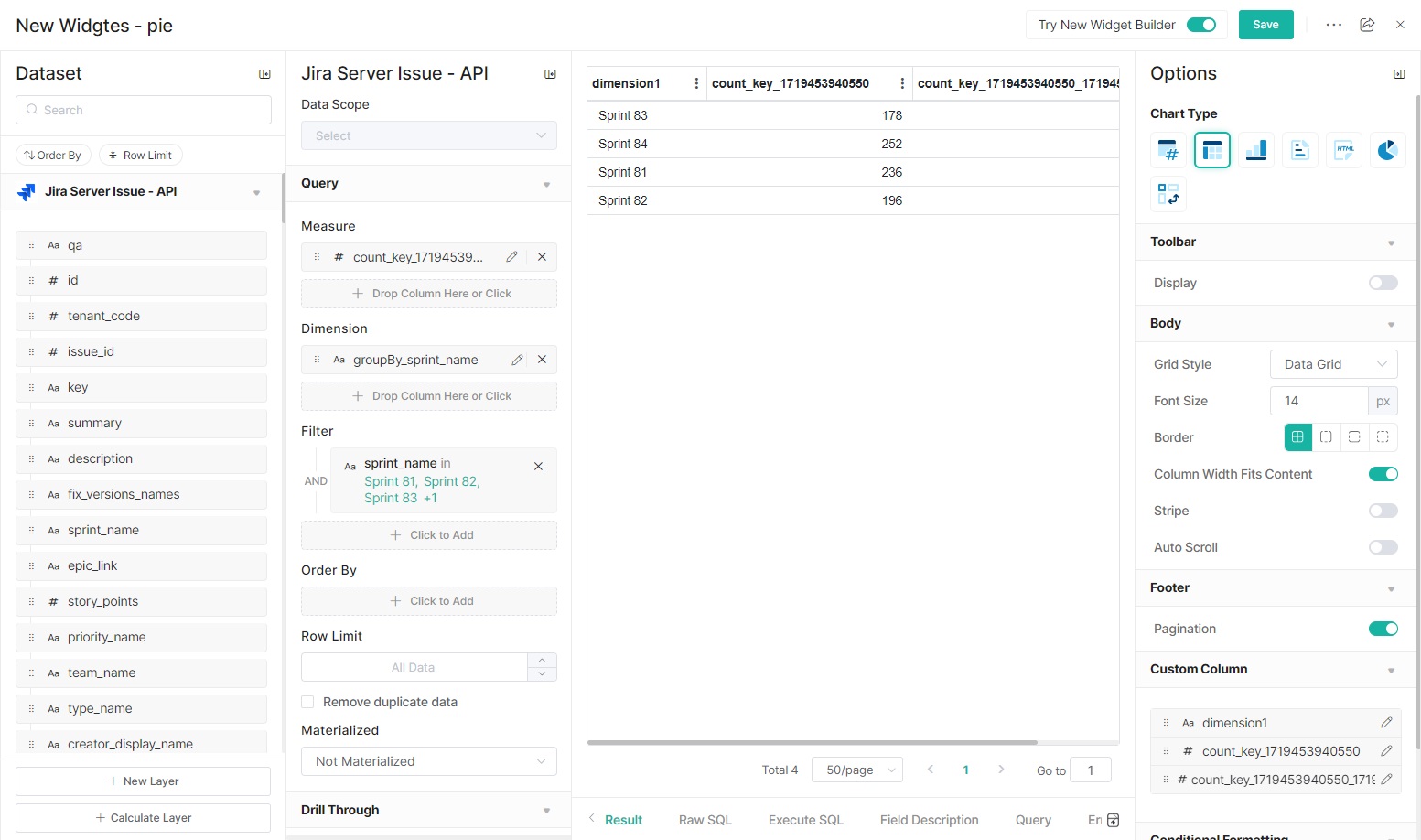Click the Save button
1421x840 pixels.
point(1265,25)
